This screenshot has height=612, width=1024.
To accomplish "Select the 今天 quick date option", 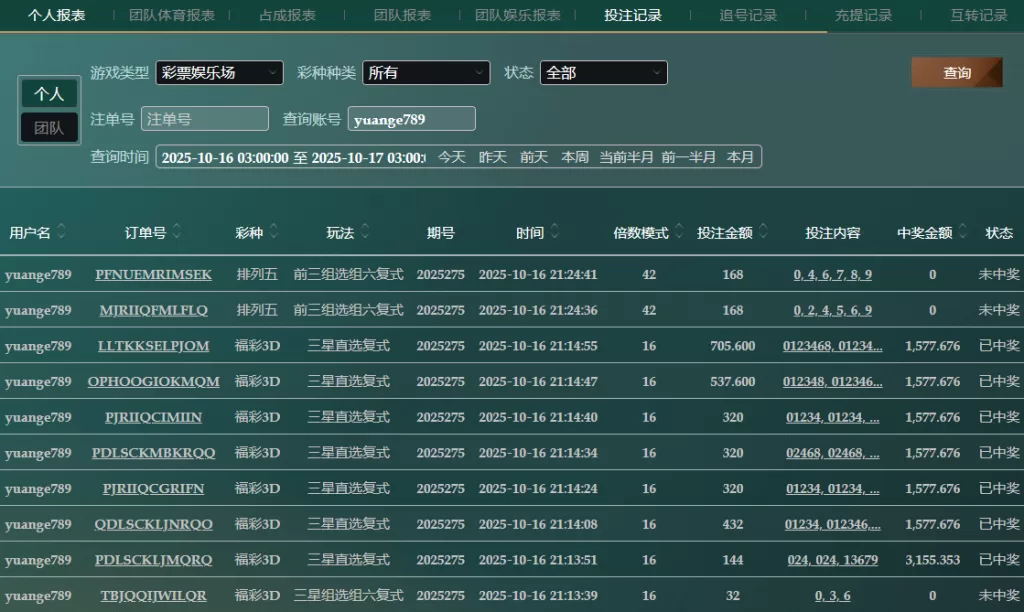I will pyautogui.click(x=452, y=157).
